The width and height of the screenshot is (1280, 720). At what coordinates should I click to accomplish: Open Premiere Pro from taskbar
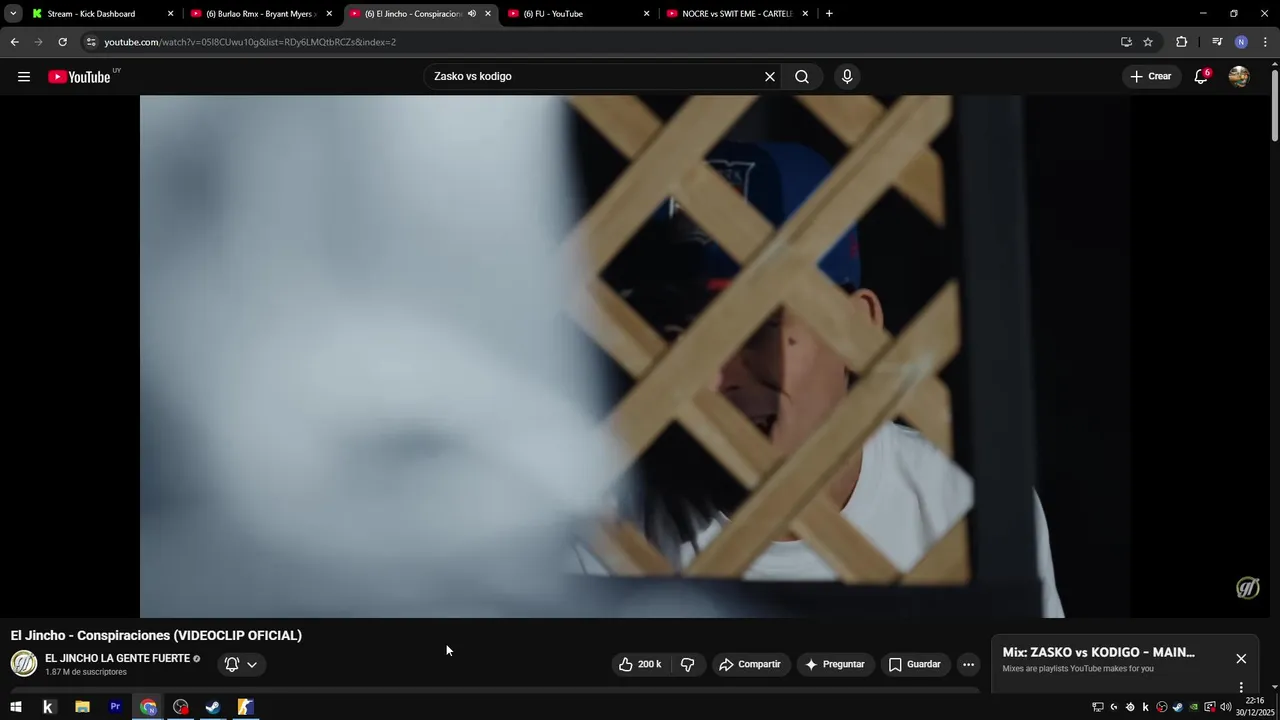click(115, 707)
